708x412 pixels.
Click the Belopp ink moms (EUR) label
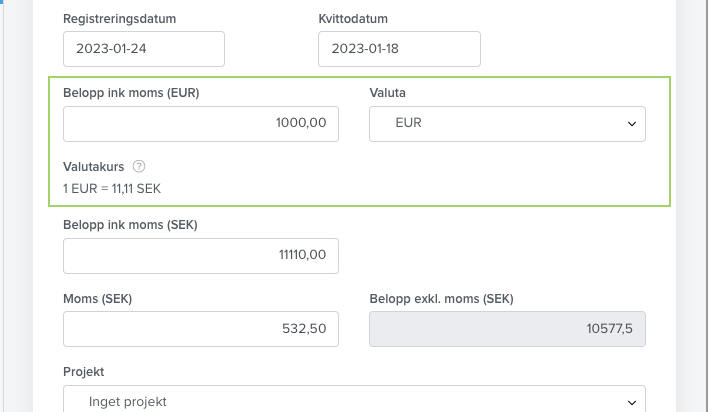tap(131, 93)
